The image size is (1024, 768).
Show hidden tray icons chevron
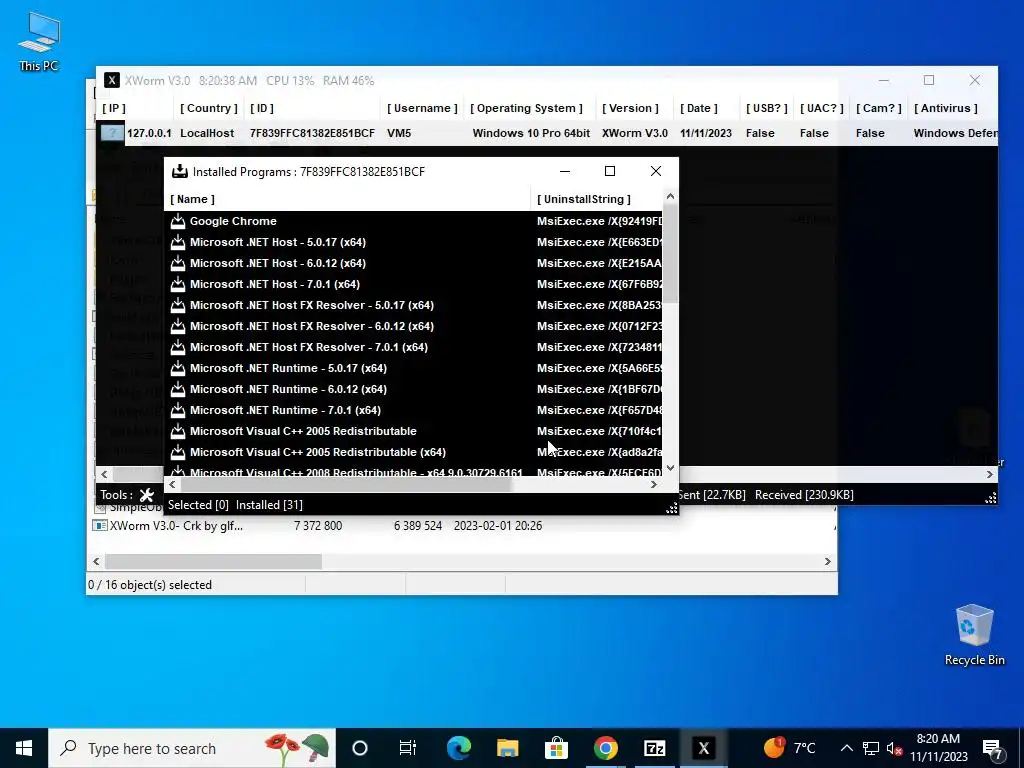846,748
